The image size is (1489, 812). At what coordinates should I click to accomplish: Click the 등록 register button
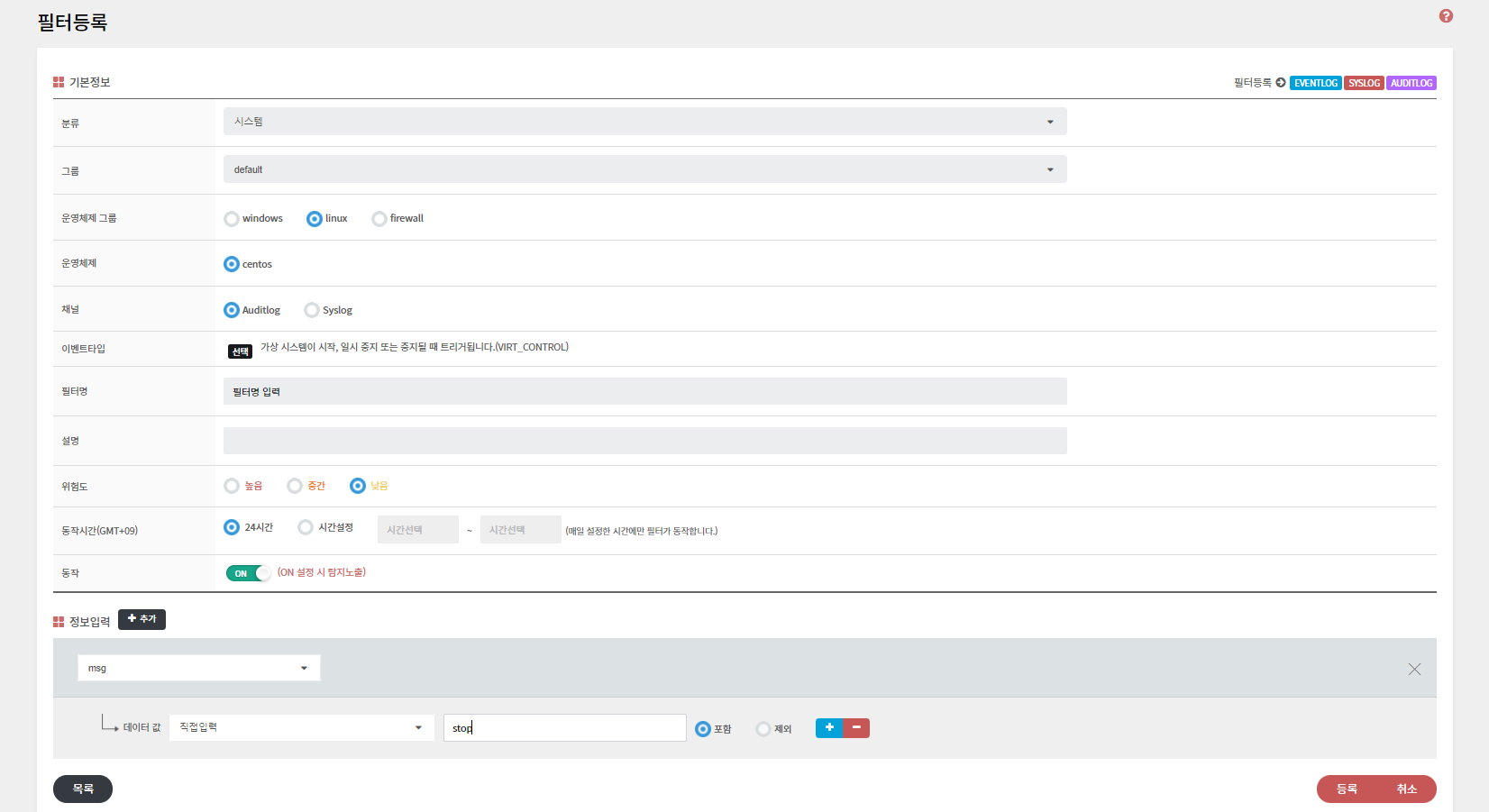(x=1347, y=789)
